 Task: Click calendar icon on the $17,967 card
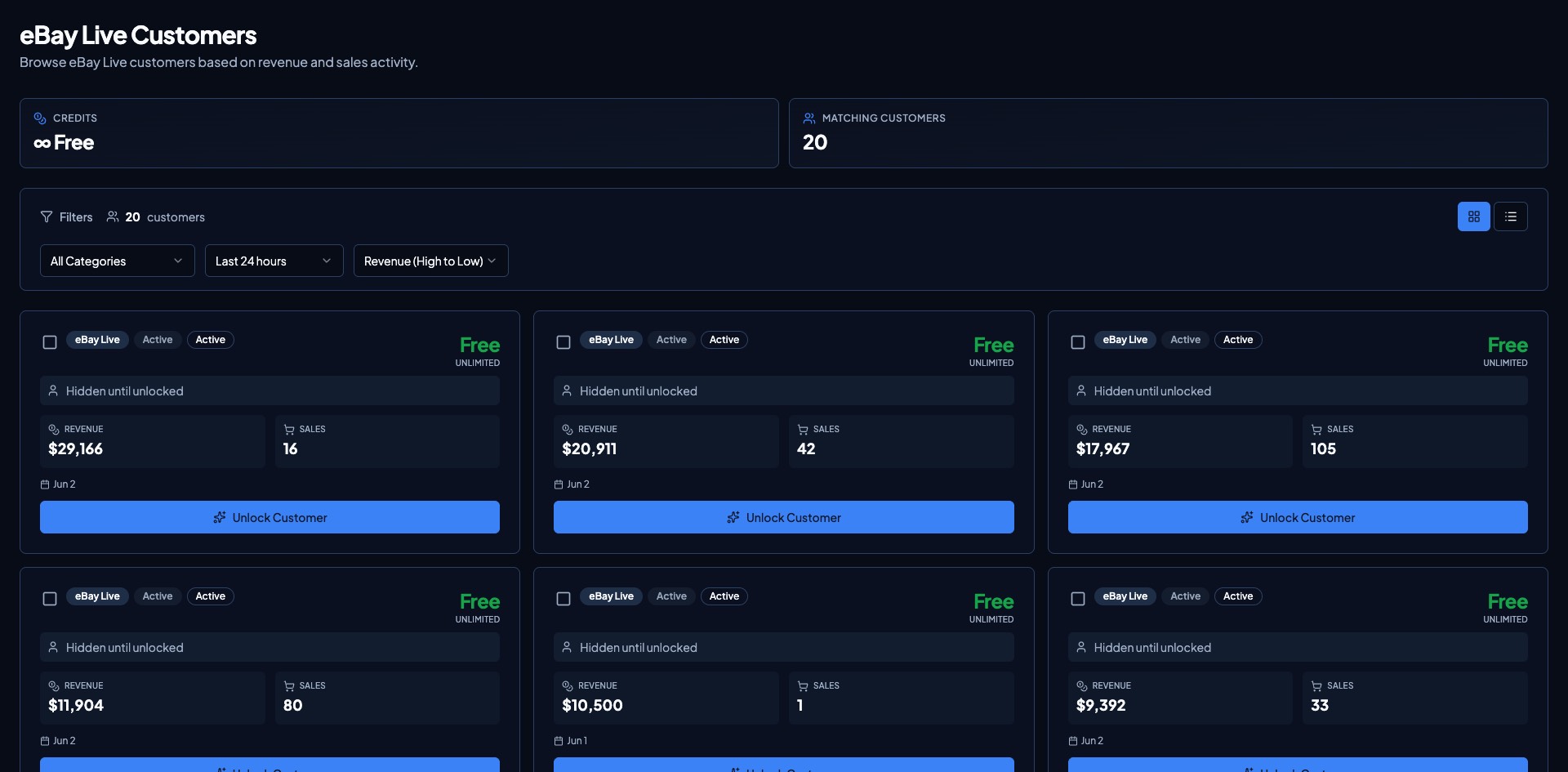click(x=1073, y=484)
